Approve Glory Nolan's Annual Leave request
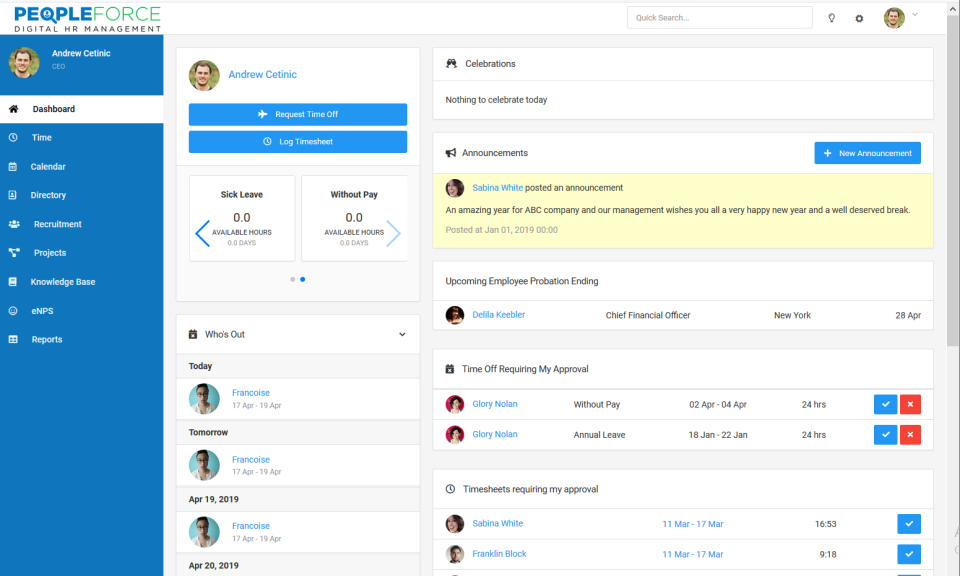960x576 pixels. tap(885, 435)
